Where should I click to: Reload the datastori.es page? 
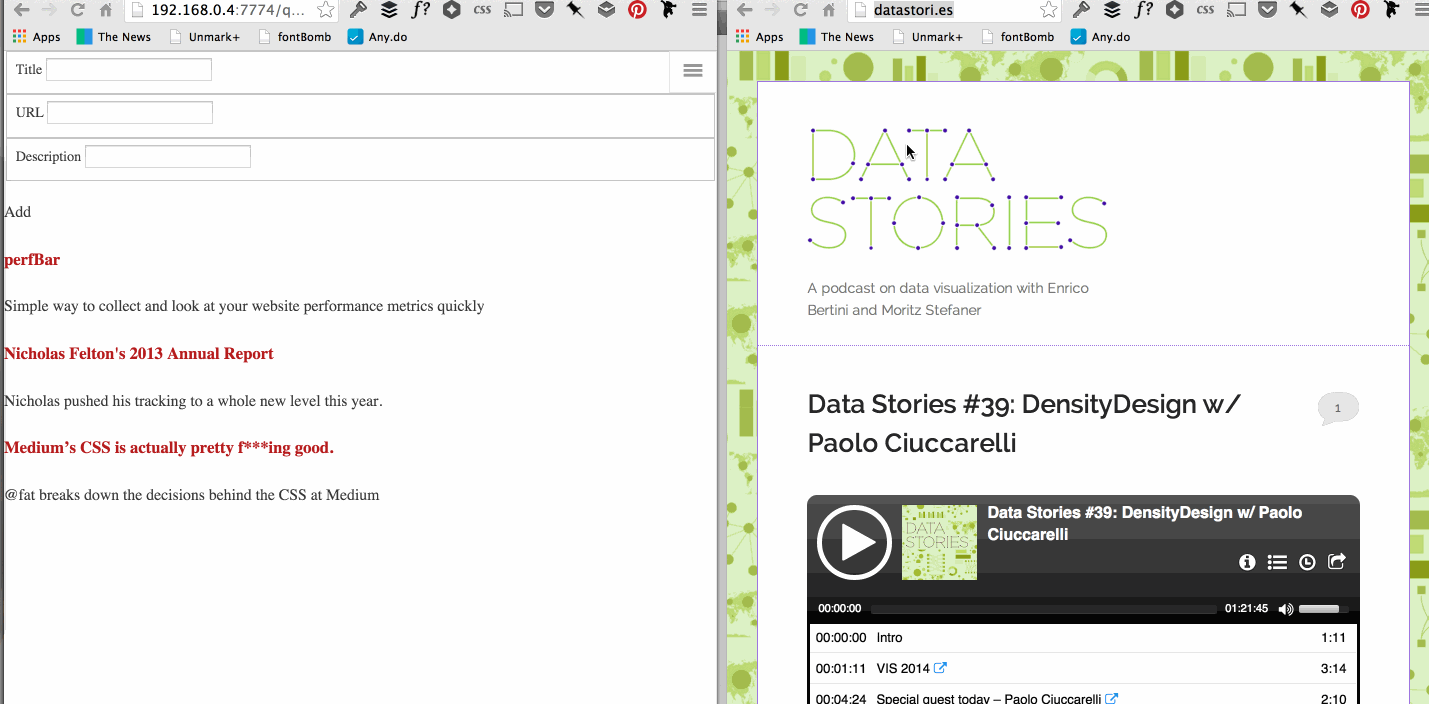[800, 11]
